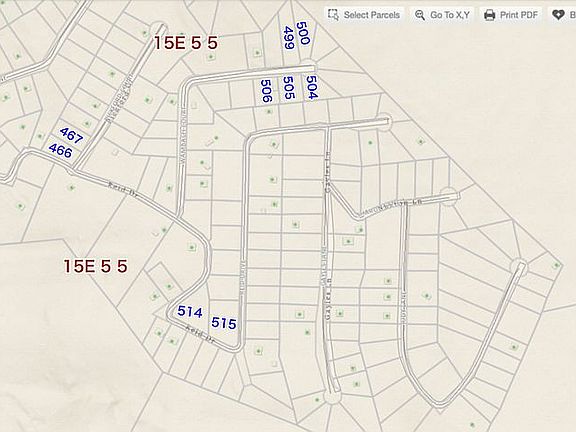The height and width of the screenshot is (432, 576).
Task: Select parcel number 467
Action: (71, 136)
